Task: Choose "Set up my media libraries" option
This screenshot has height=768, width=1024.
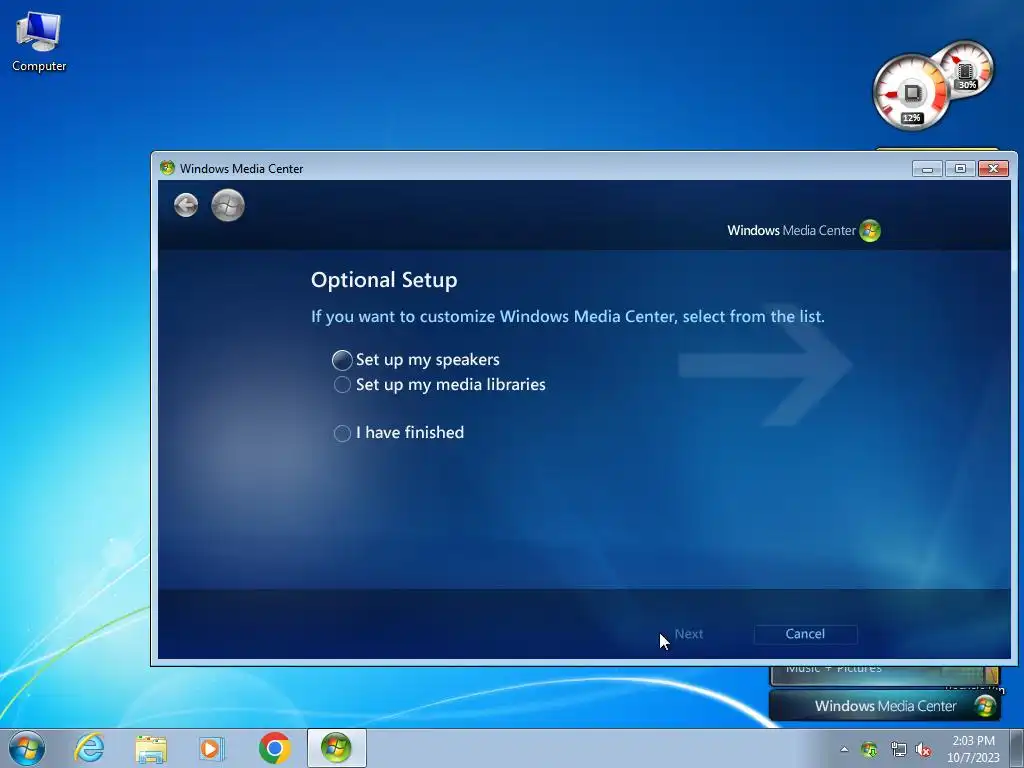Action: (x=440, y=385)
